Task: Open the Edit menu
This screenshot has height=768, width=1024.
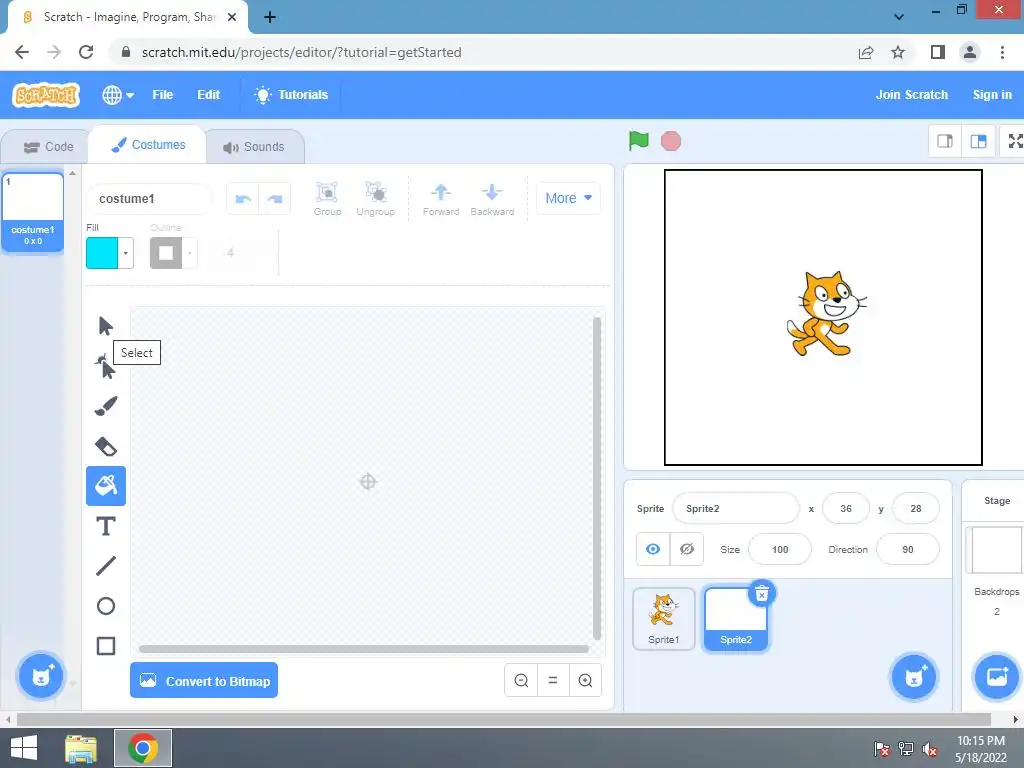Action: pos(208,95)
